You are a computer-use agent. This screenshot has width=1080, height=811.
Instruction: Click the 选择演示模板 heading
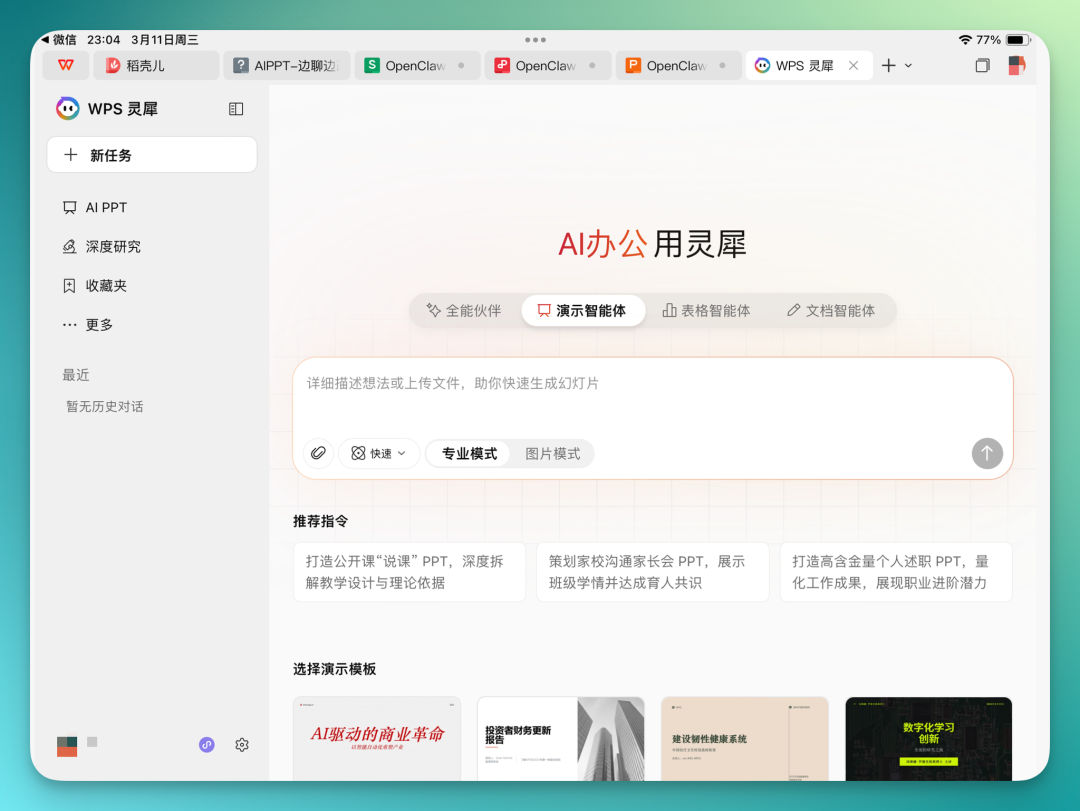(334, 669)
